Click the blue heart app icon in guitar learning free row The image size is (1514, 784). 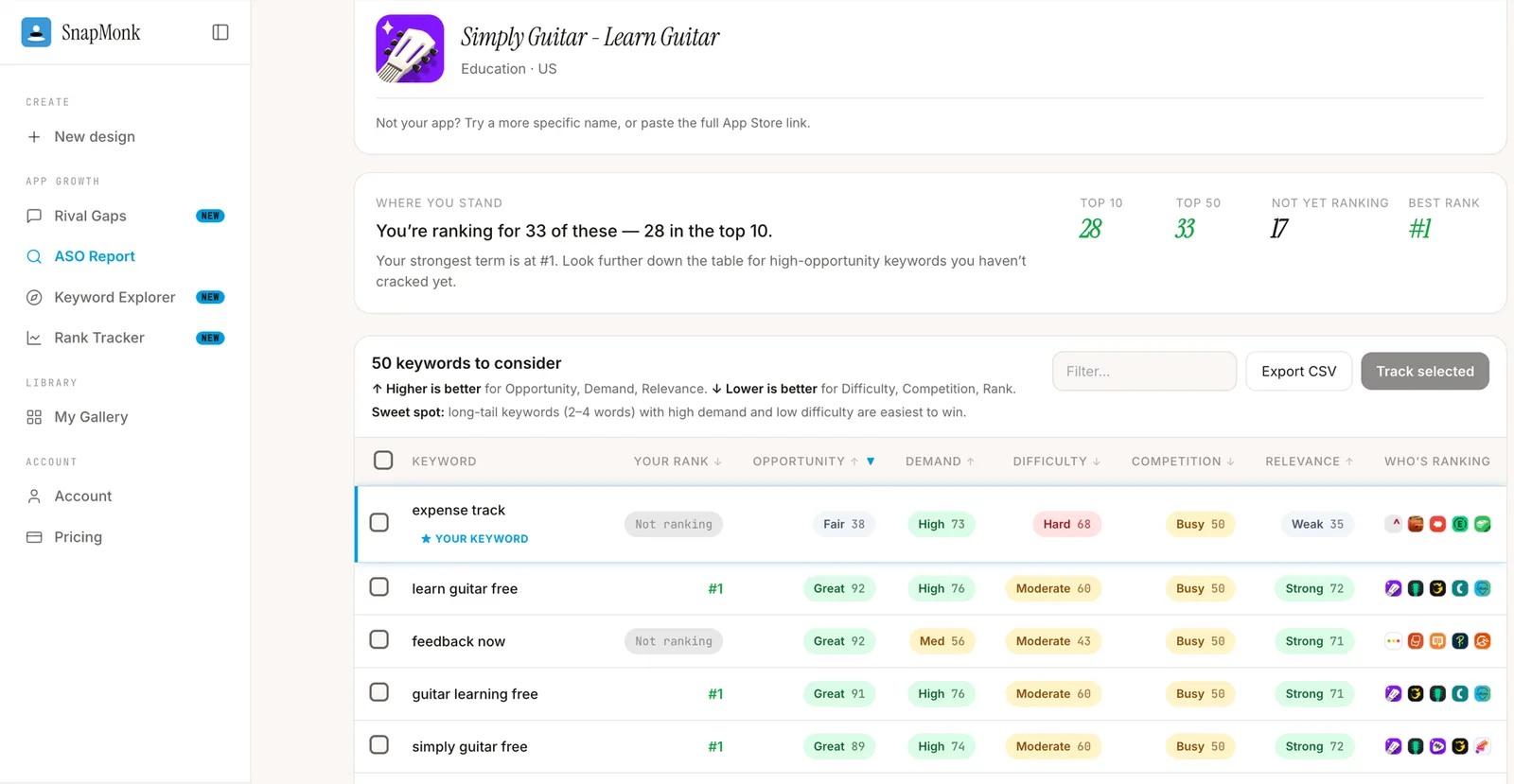pos(1483,694)
